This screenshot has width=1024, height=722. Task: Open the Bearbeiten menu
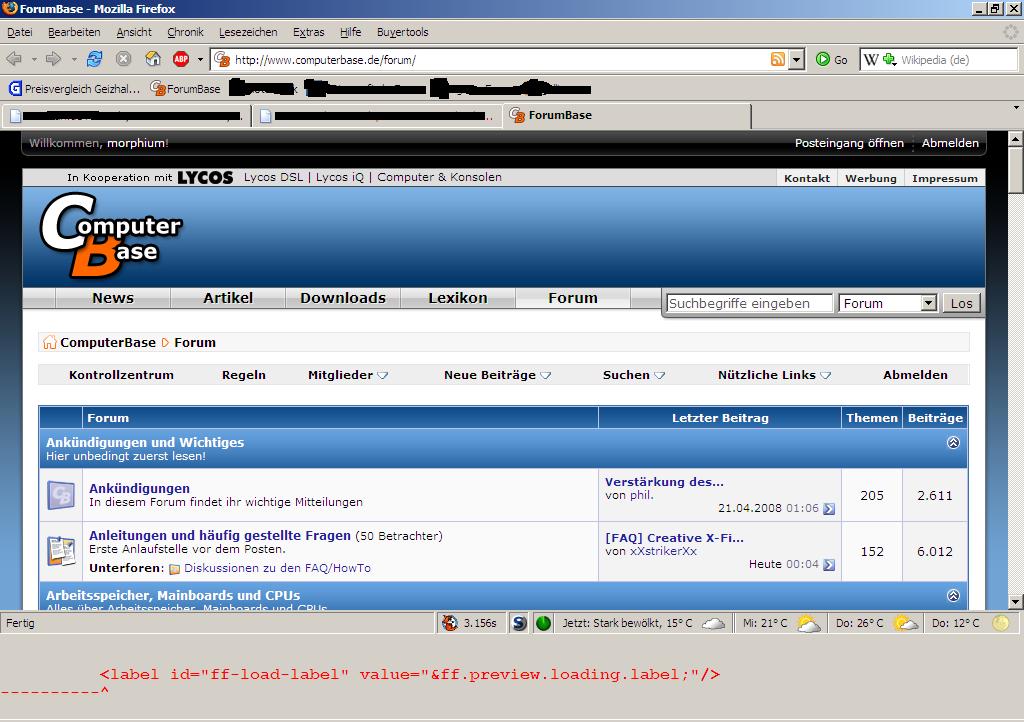coord(74,32)
